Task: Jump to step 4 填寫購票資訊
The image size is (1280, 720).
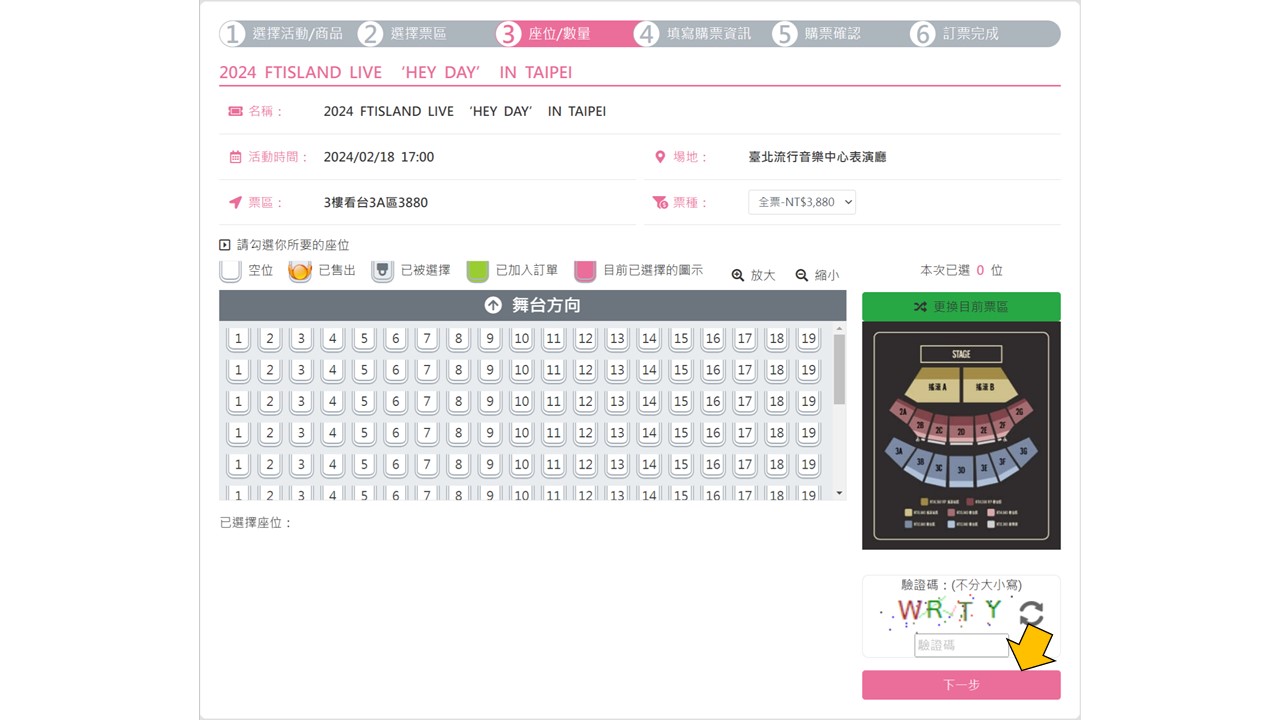Action: [694, 34]
